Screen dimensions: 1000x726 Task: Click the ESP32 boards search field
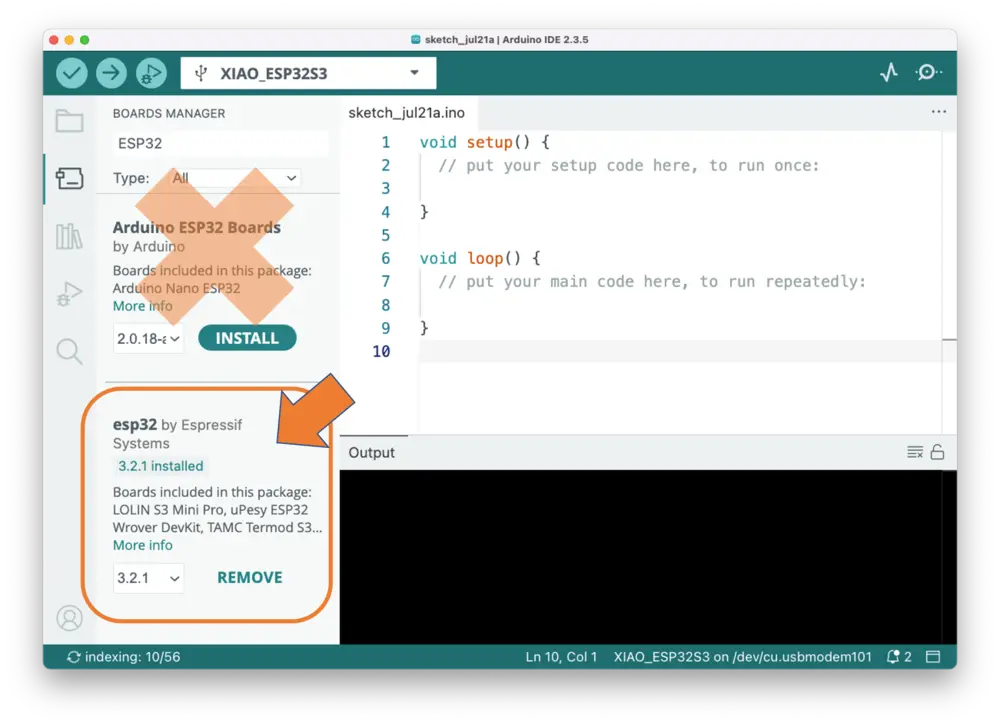pyautogui.click(x=220, y=144)
